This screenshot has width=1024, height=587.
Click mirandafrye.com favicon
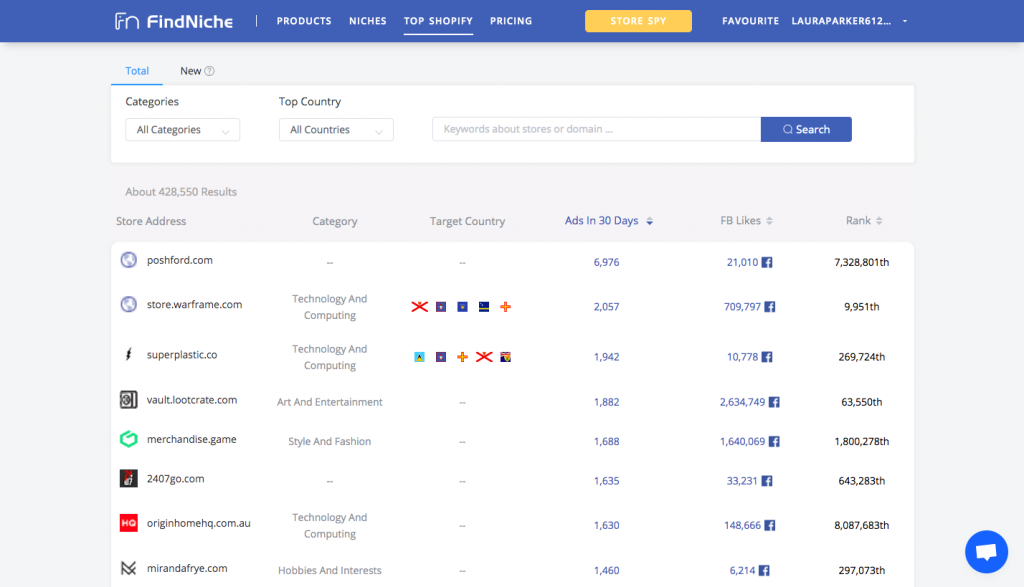129,568
